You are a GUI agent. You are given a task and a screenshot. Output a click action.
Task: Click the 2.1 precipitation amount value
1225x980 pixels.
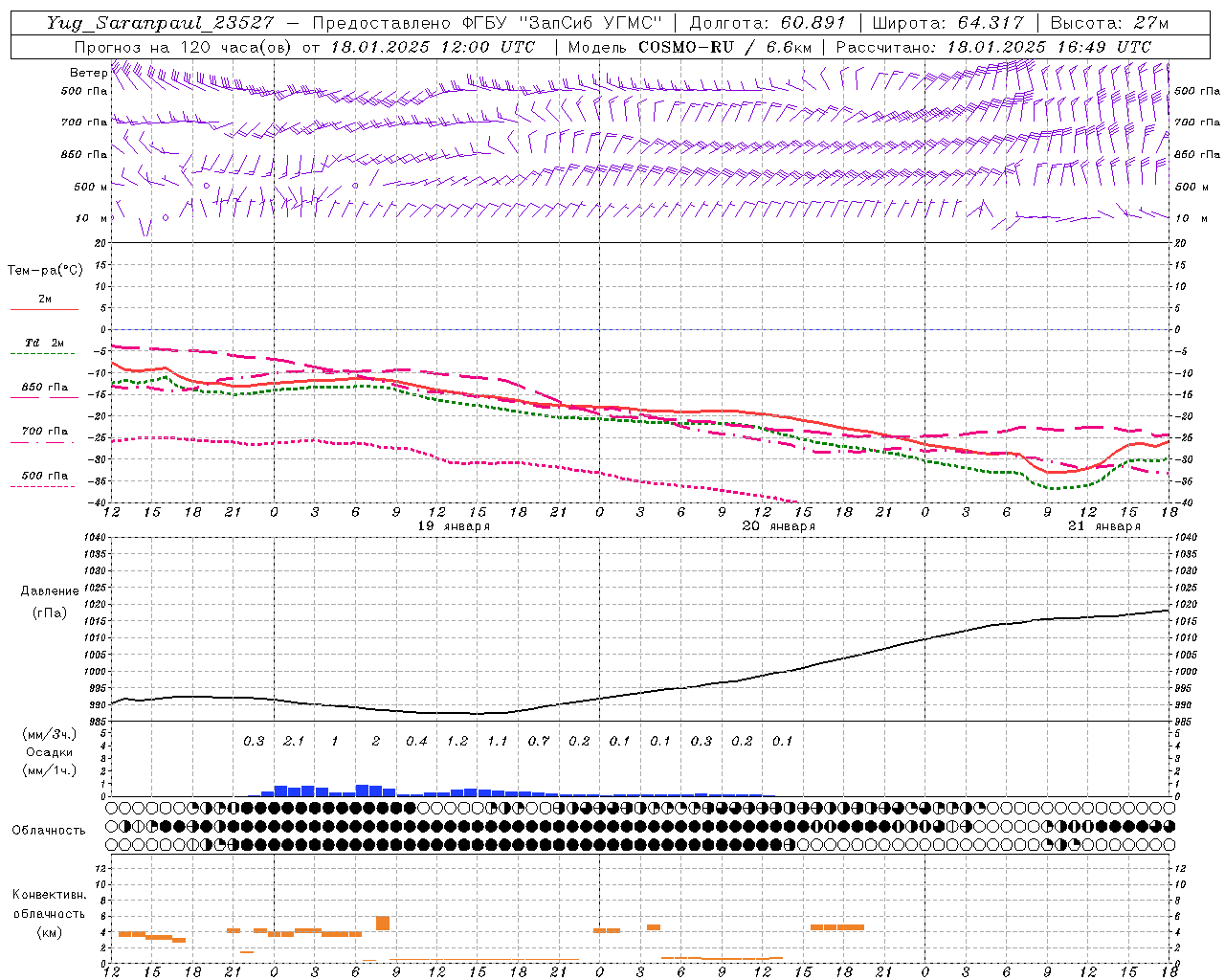[294, 741]
